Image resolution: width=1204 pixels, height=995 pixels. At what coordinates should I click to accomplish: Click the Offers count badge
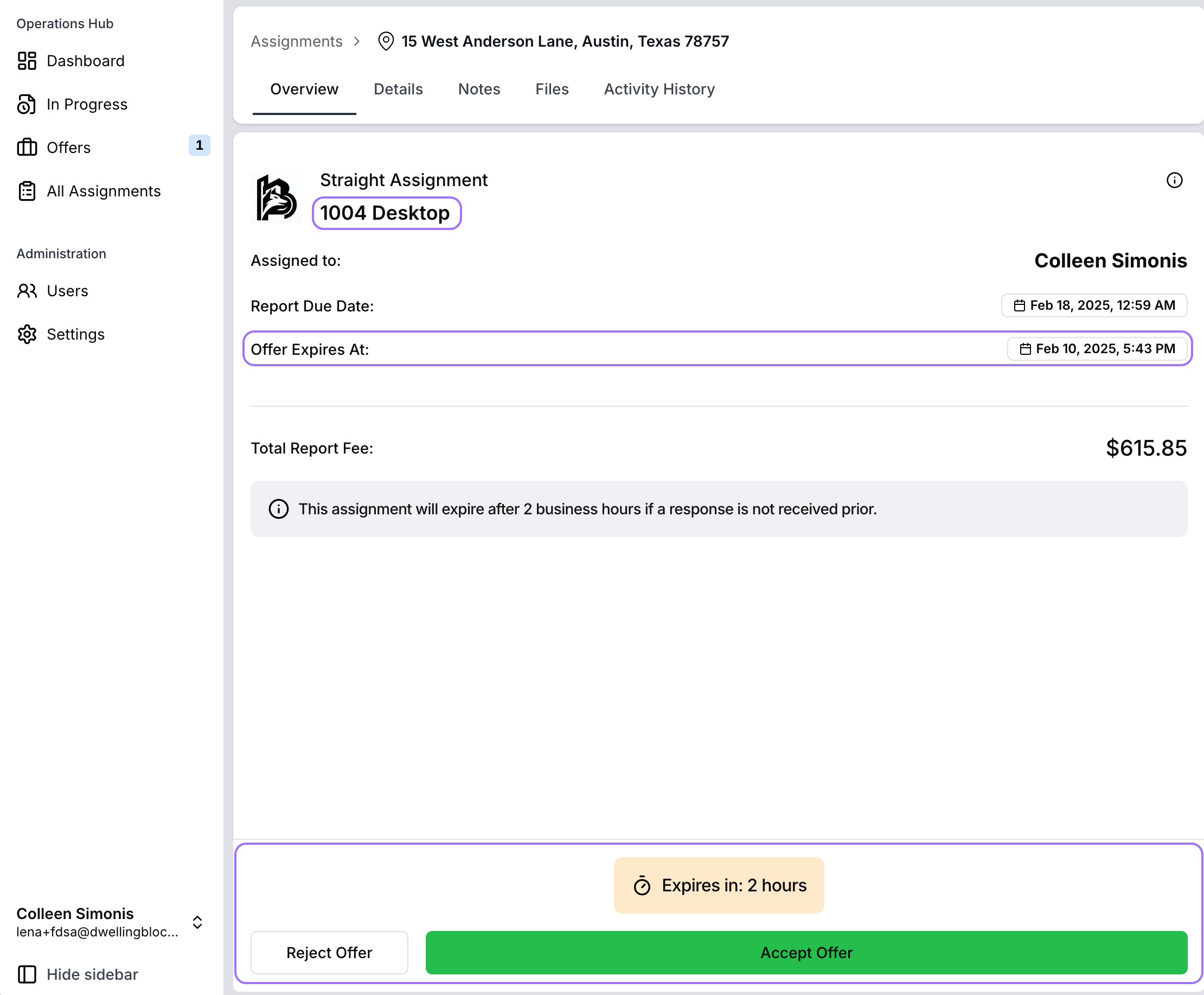[x=199, y=145]
